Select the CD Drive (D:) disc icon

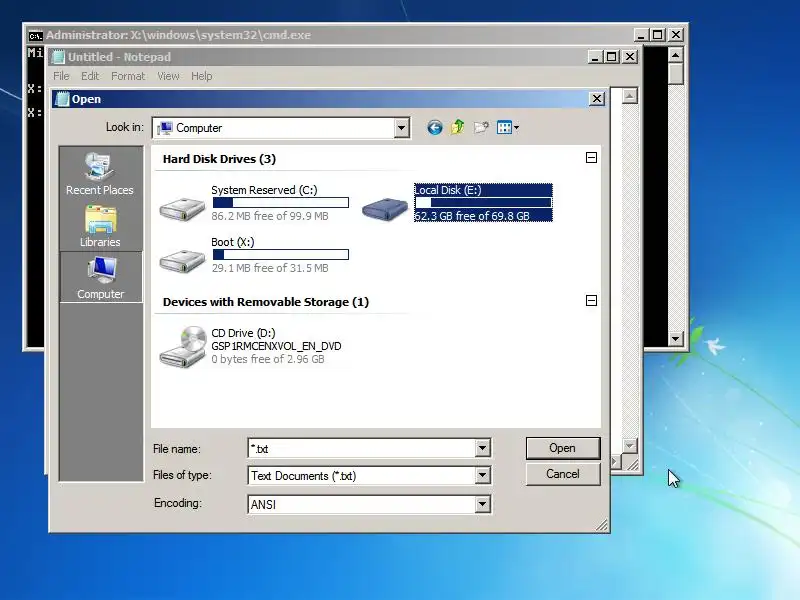tap(183, 347)
